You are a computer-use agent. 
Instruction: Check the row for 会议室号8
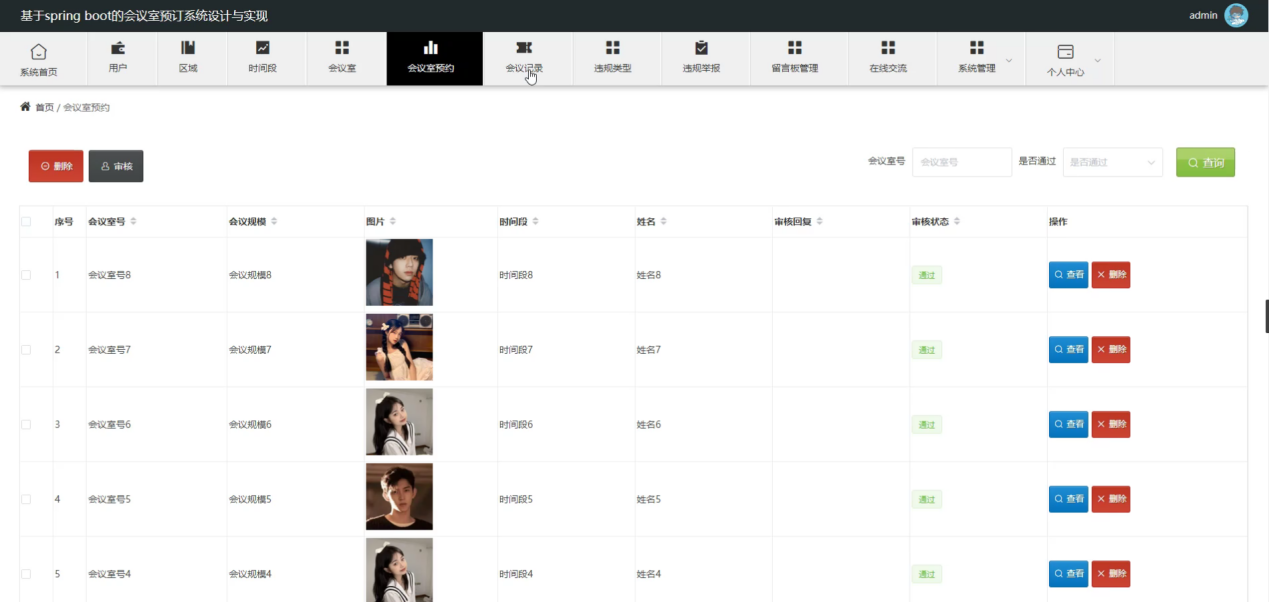pos(26,275)
